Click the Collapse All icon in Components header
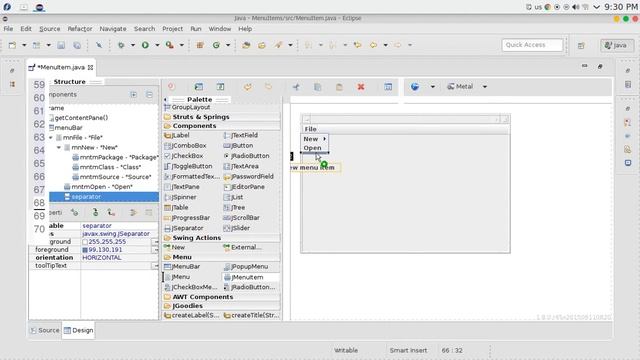This screenshot has height=360, width=640. pos(149,95)
